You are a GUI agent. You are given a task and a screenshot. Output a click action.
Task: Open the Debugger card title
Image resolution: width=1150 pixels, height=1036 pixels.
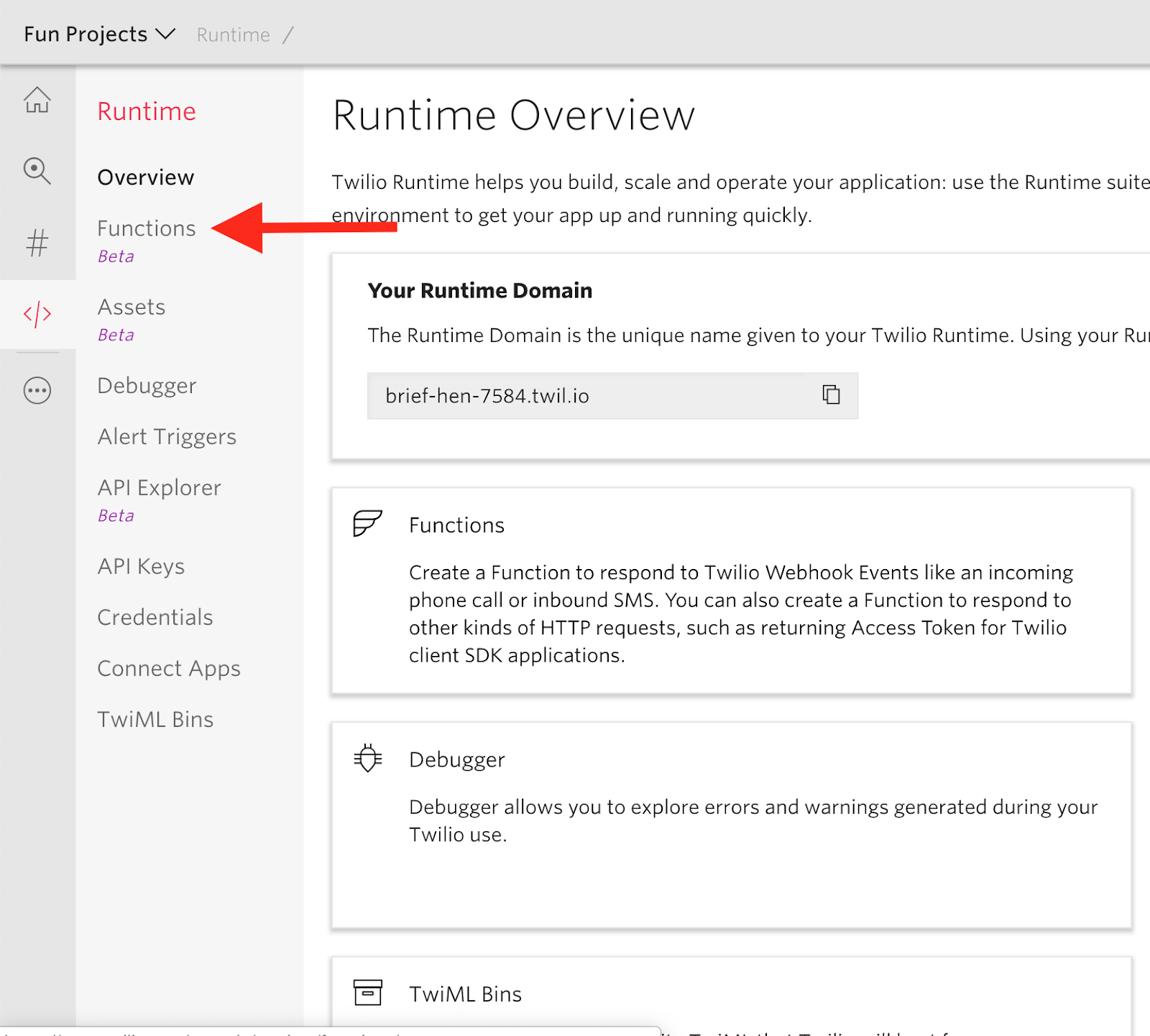[457, 760]
